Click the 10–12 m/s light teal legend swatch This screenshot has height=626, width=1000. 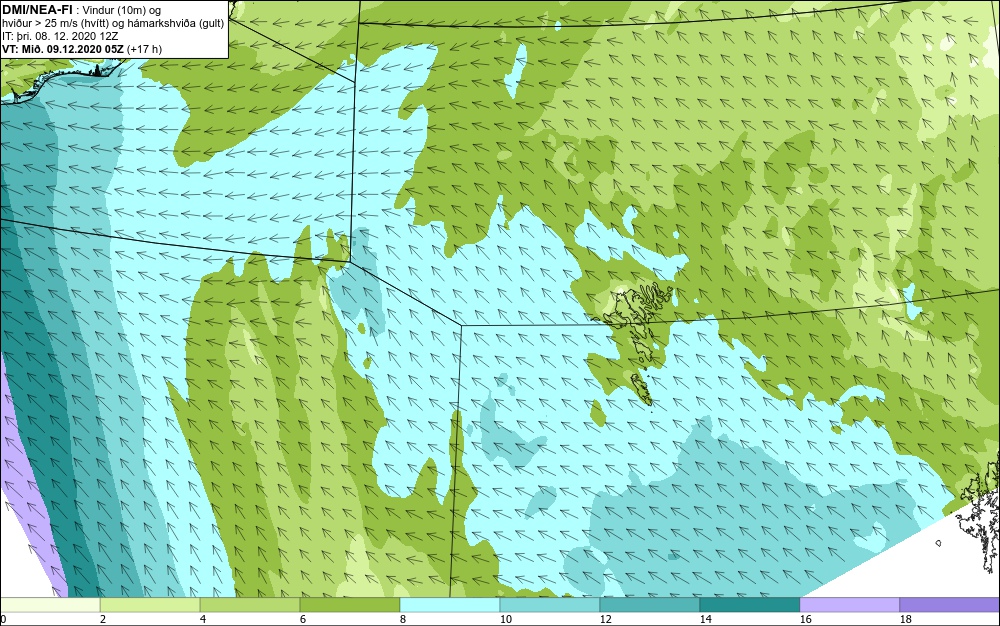pyautogui.click(x=550, y=604)
